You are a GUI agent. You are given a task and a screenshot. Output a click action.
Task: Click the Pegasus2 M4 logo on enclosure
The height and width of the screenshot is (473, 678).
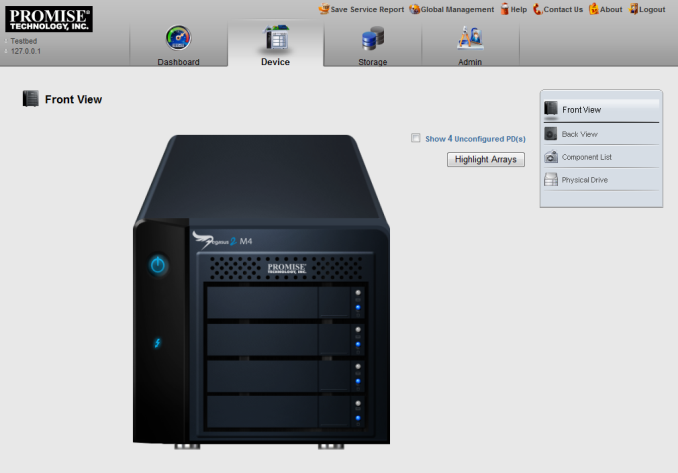(x=222, y=240)
